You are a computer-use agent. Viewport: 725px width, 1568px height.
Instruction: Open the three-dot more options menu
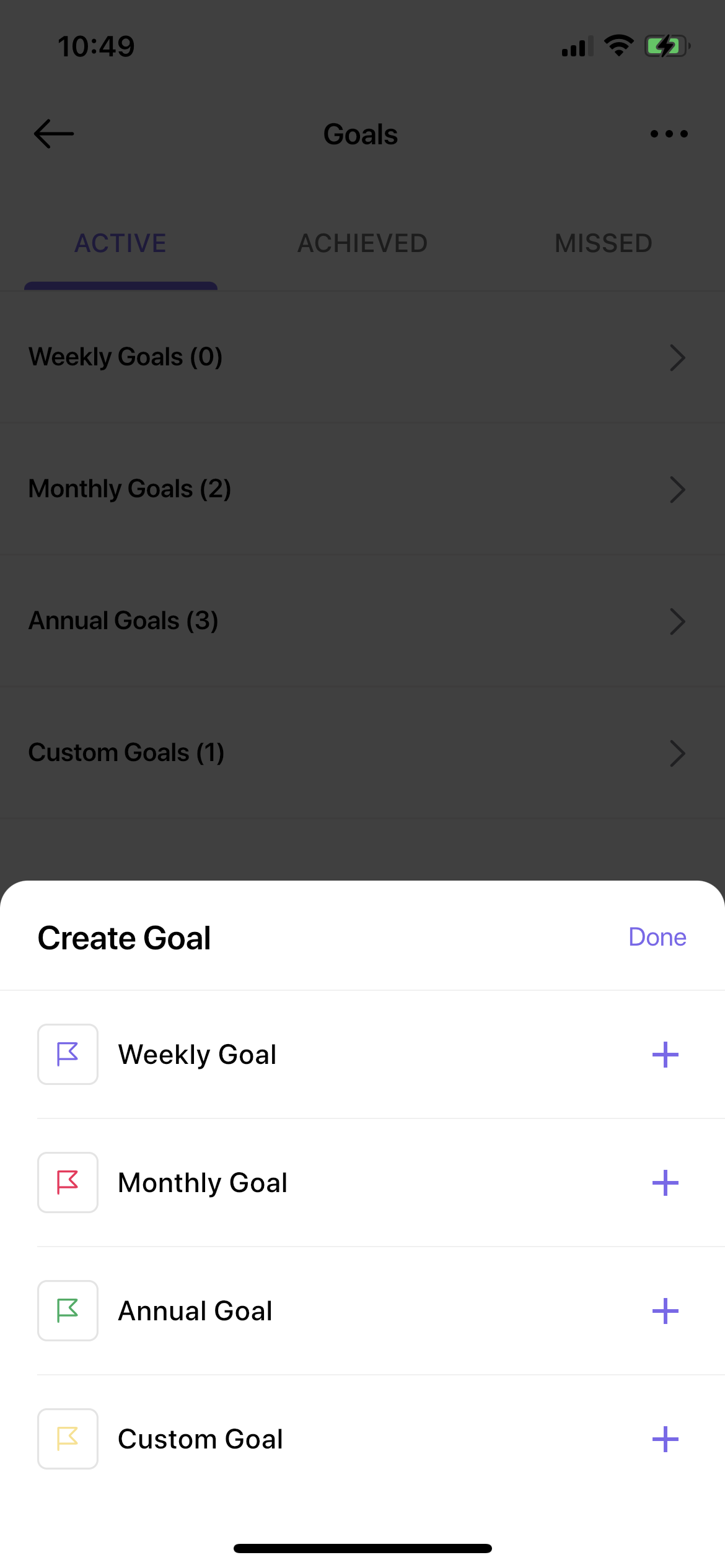[669, 134]
